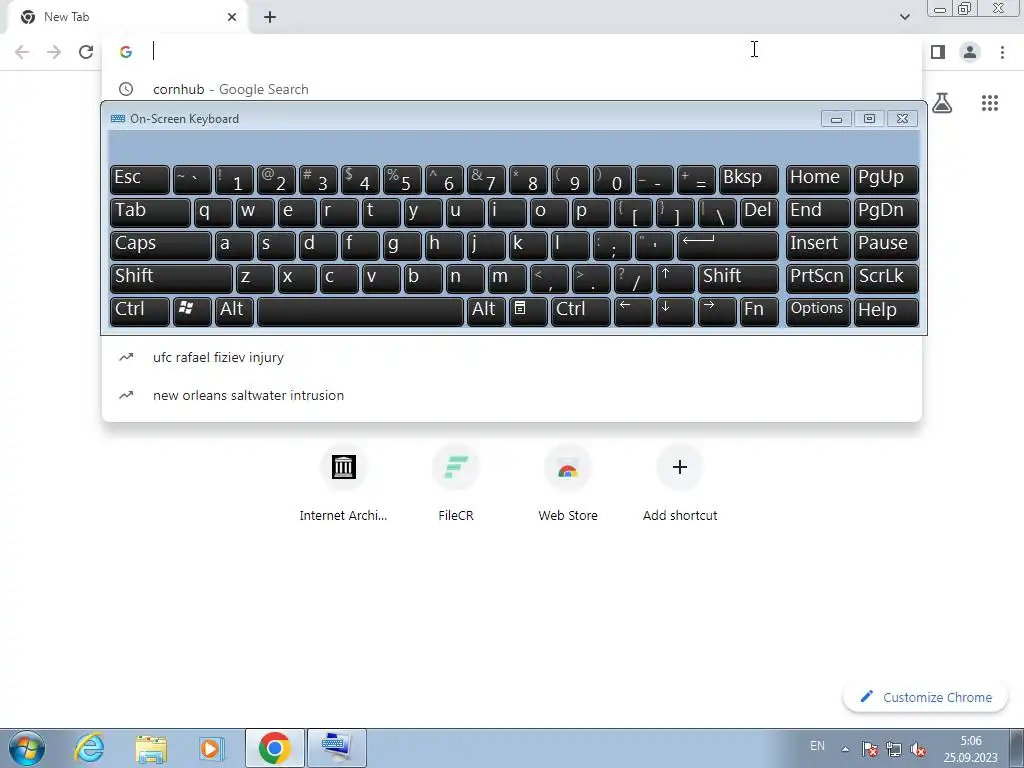
Task: Open the Web Store shortcut
Action: (568, 483)
